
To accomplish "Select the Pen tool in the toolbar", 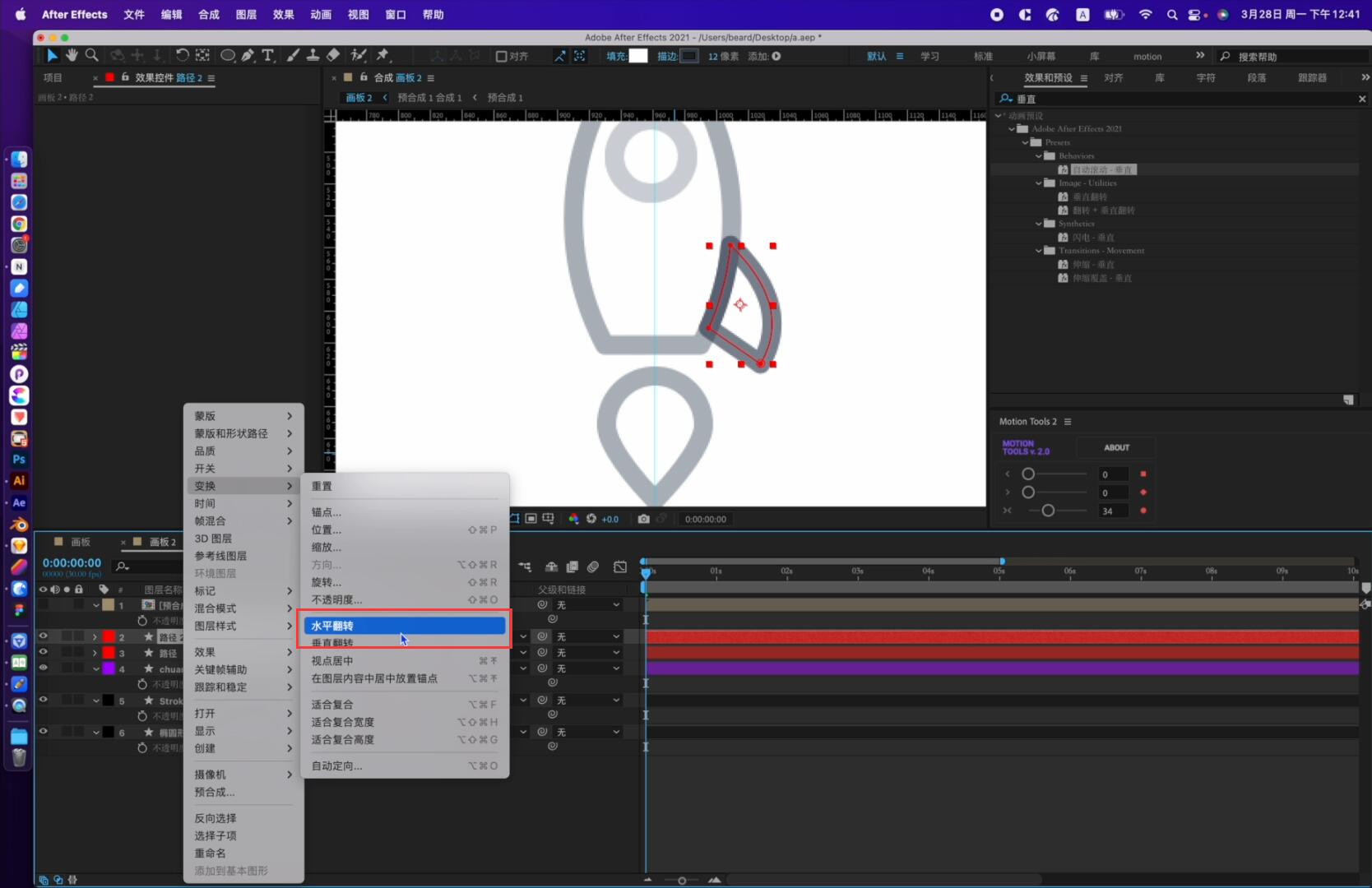I will pyautogui.click(x=248, y=55).
